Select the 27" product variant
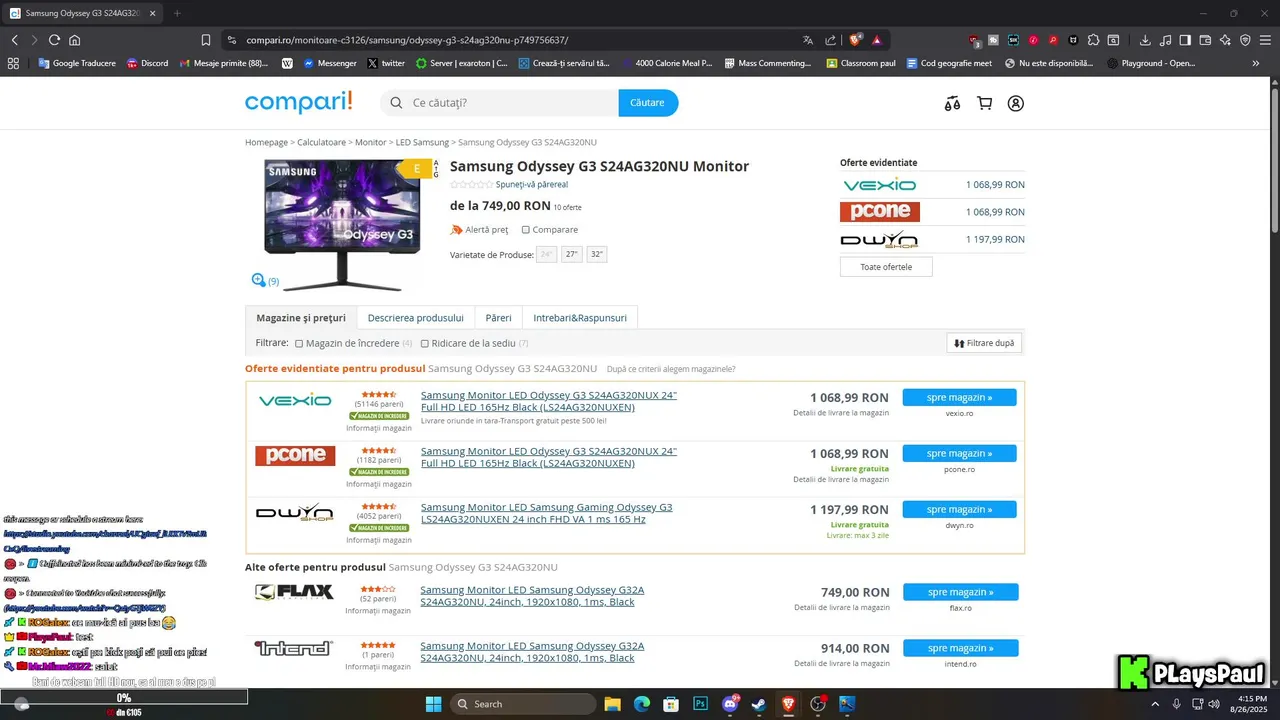Screen dimensions: 1280x720 (572, 255)
